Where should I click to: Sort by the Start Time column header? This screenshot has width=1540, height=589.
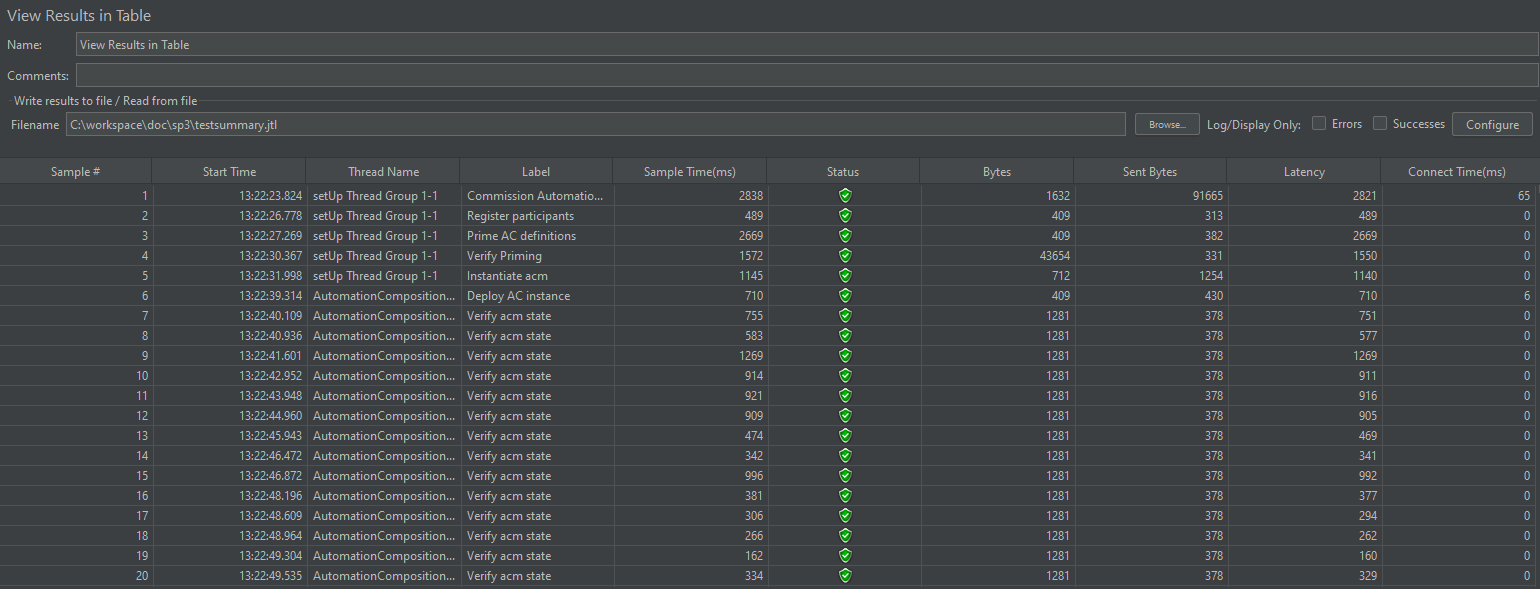click(229, 172)
